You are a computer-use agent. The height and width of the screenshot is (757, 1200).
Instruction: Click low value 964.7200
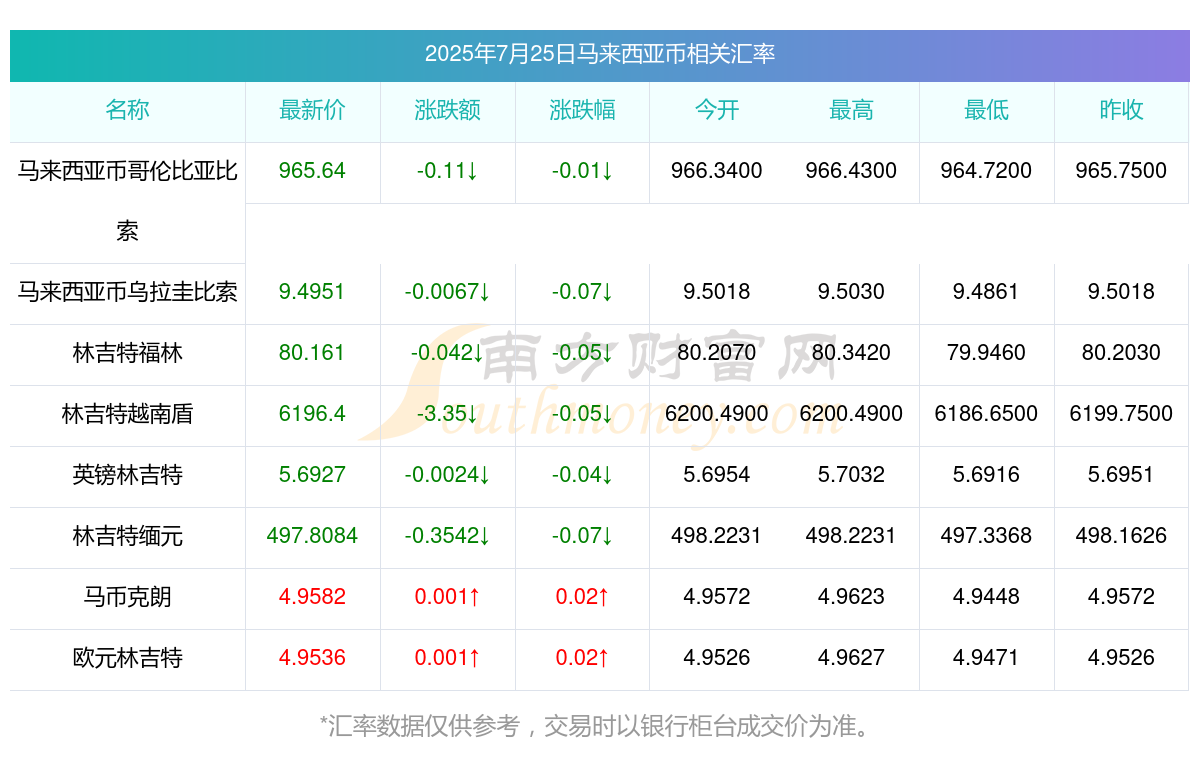pyautogui.click(x=986, y=171)
